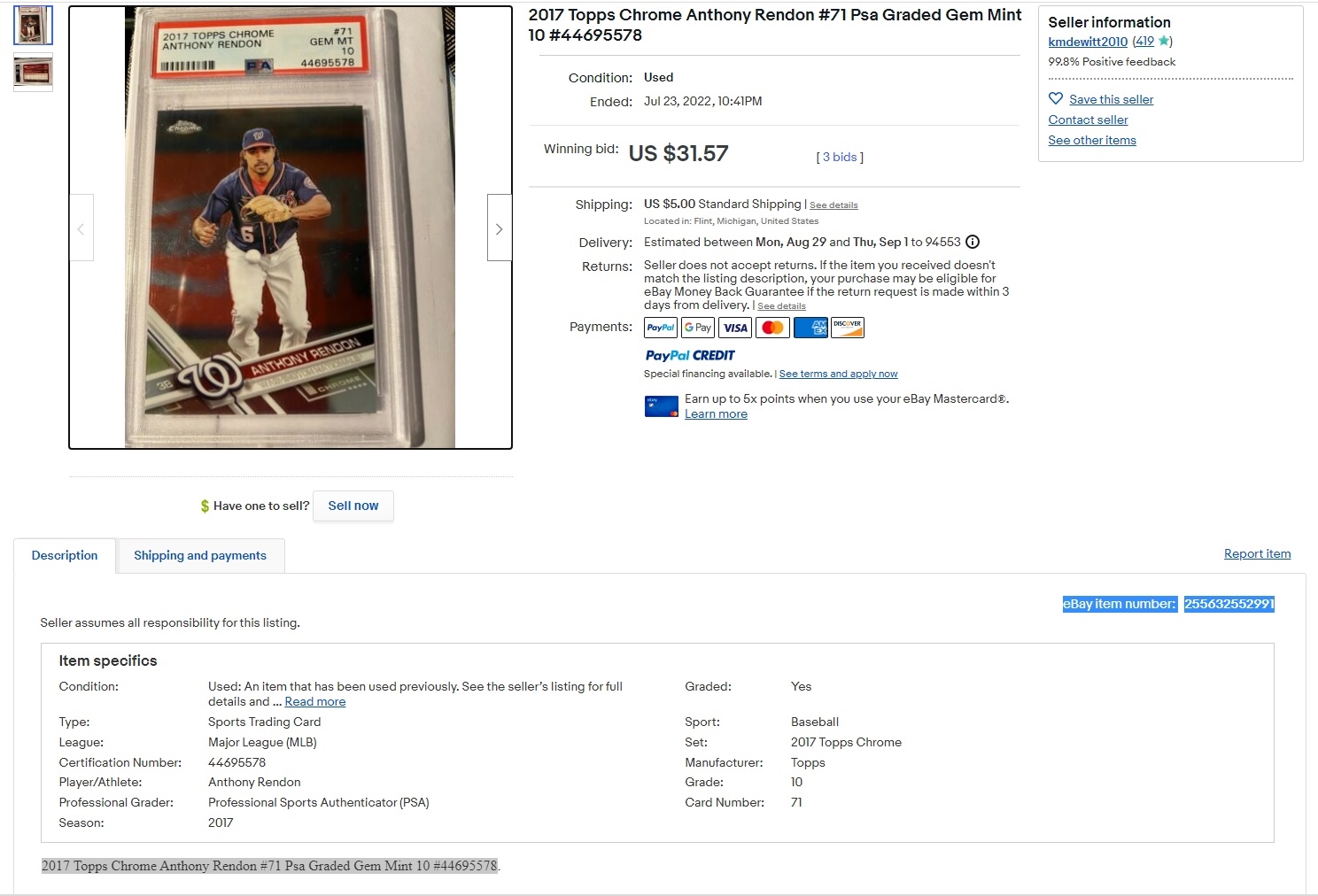This screenshot has height=896, width=1318.
Task: Click the Mastercard payment icon
Action: (x=772, y=328)
